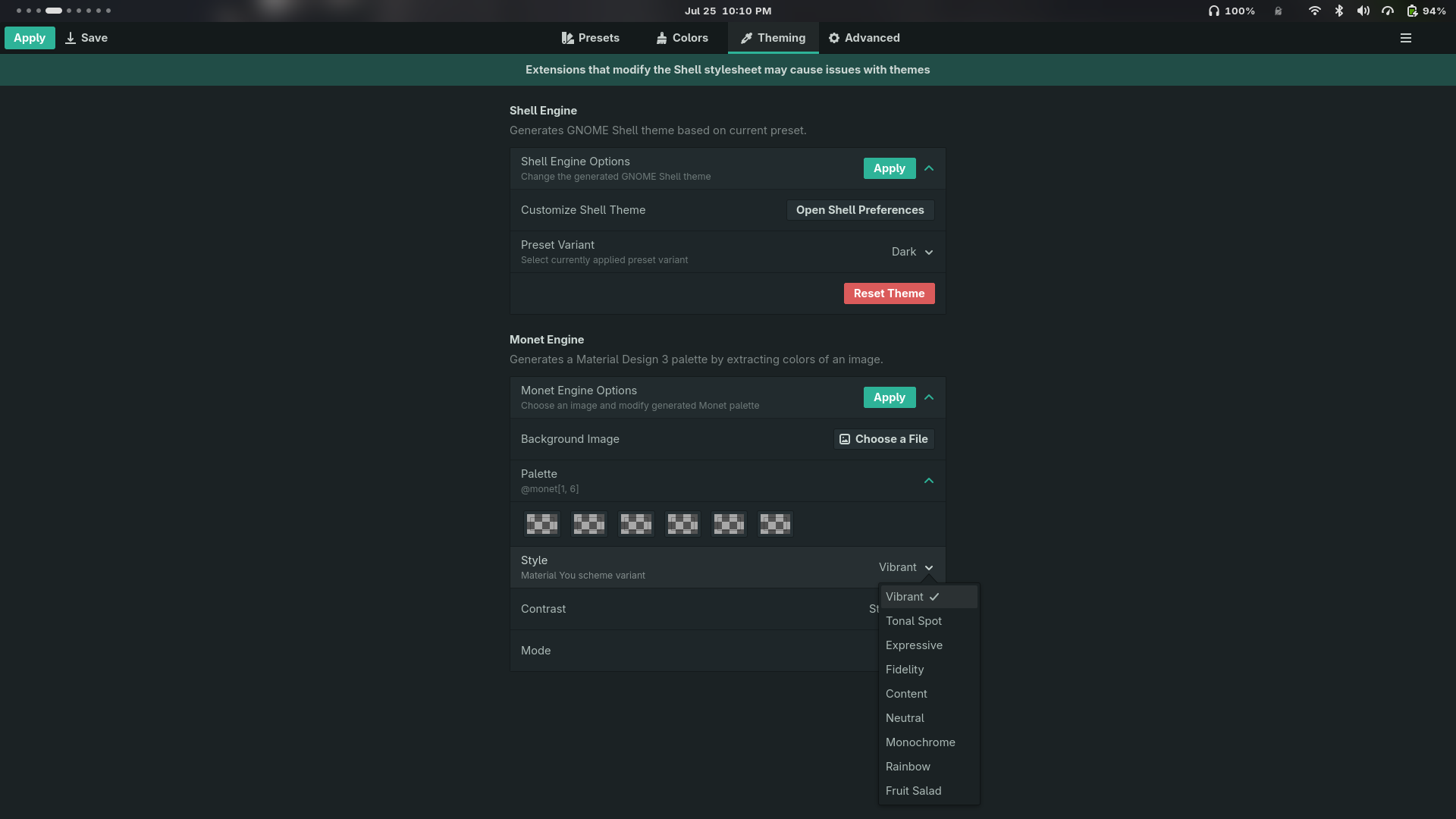Collapse the Monet Engine Options row
This screenshot has height=819, width=1456.
929,397
